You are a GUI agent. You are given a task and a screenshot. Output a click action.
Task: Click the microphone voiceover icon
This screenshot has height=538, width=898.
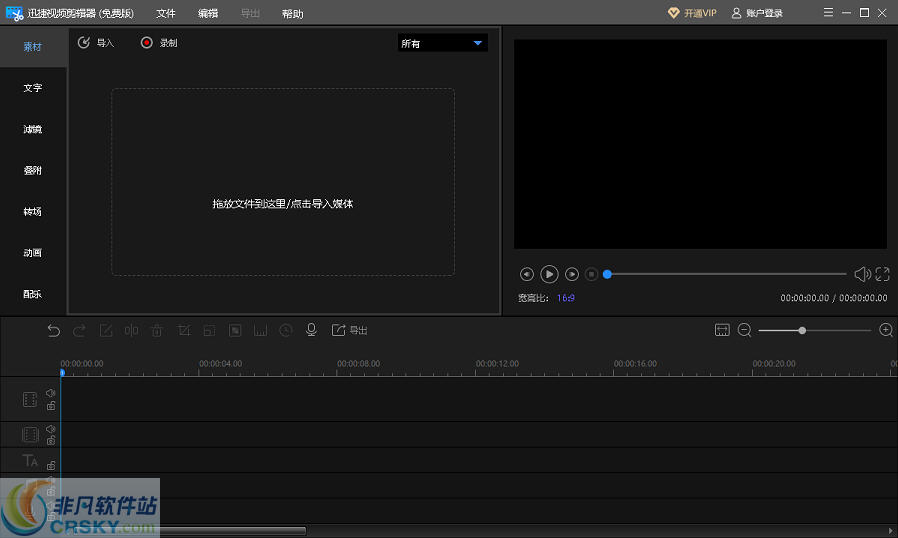[311, 330]
